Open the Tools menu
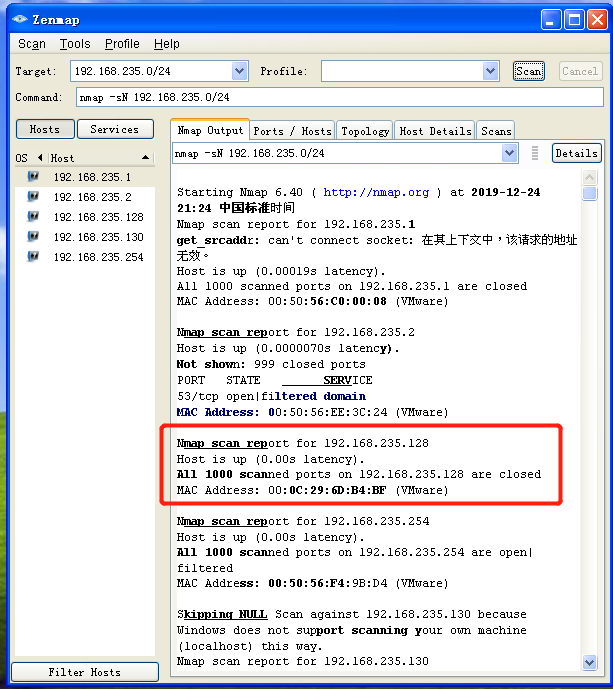 click(x=75, y=44)
